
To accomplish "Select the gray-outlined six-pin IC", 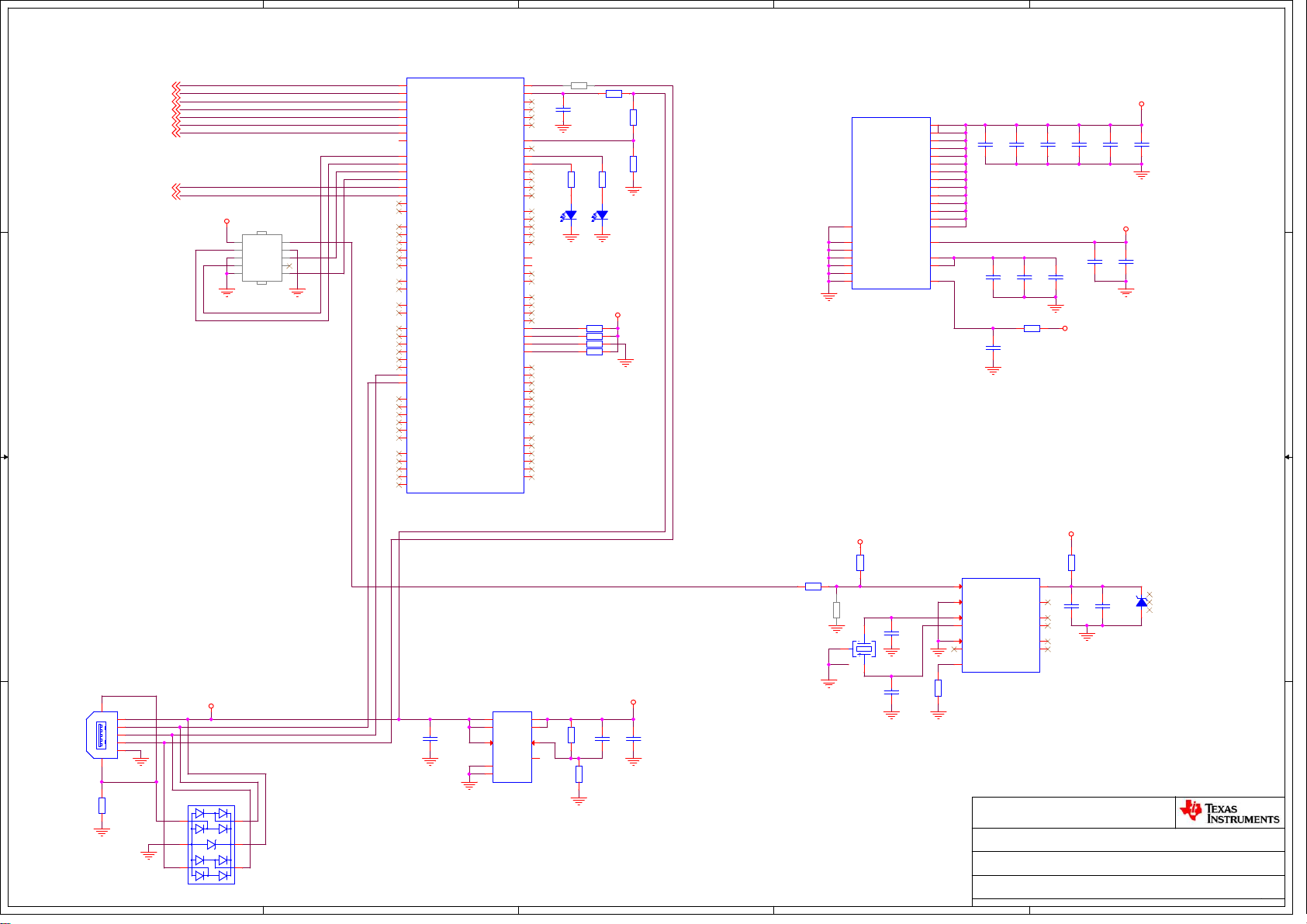I will [x=261, y=258].
